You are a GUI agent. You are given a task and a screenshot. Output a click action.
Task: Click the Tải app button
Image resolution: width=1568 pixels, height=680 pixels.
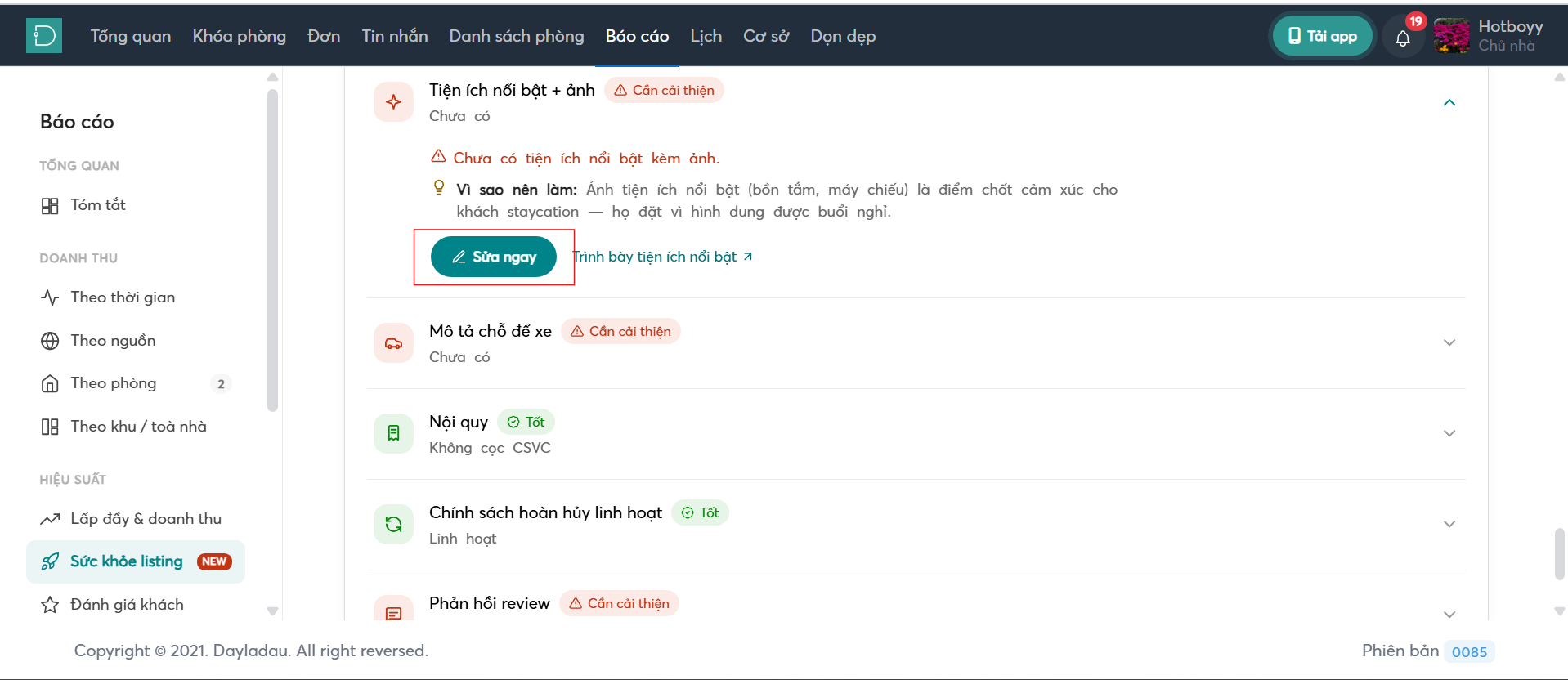tap(1323, 36)
